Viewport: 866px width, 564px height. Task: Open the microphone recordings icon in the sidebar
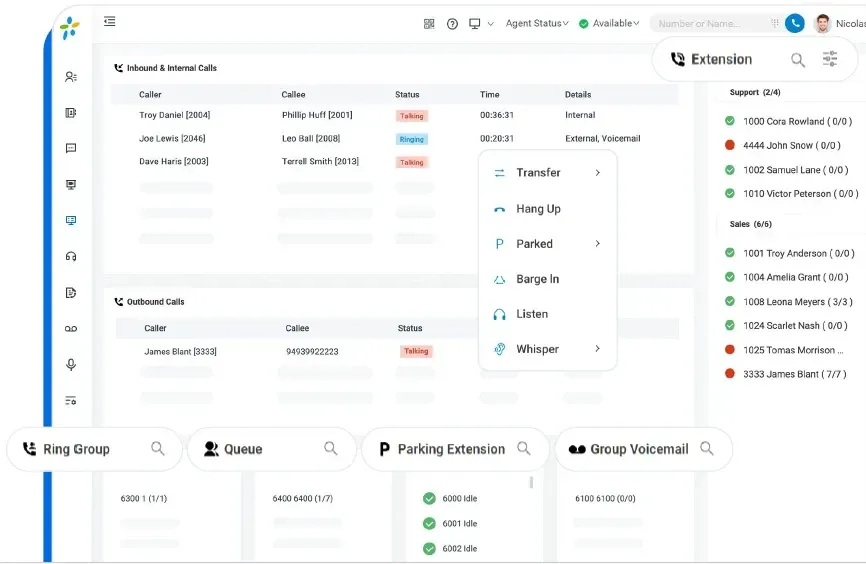point(71,365)
